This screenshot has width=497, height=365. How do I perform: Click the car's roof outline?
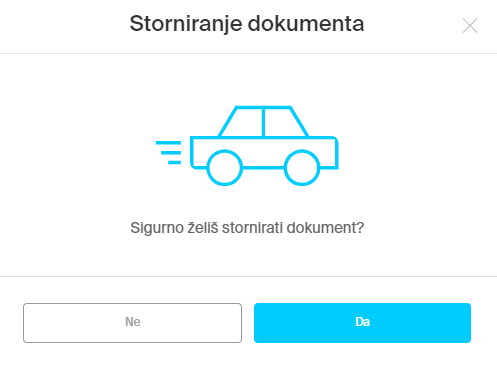click(x=263, y=107)
